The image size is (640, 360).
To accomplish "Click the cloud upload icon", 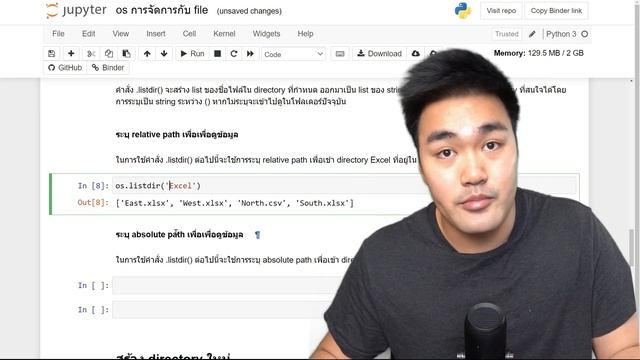I will 416,53.
